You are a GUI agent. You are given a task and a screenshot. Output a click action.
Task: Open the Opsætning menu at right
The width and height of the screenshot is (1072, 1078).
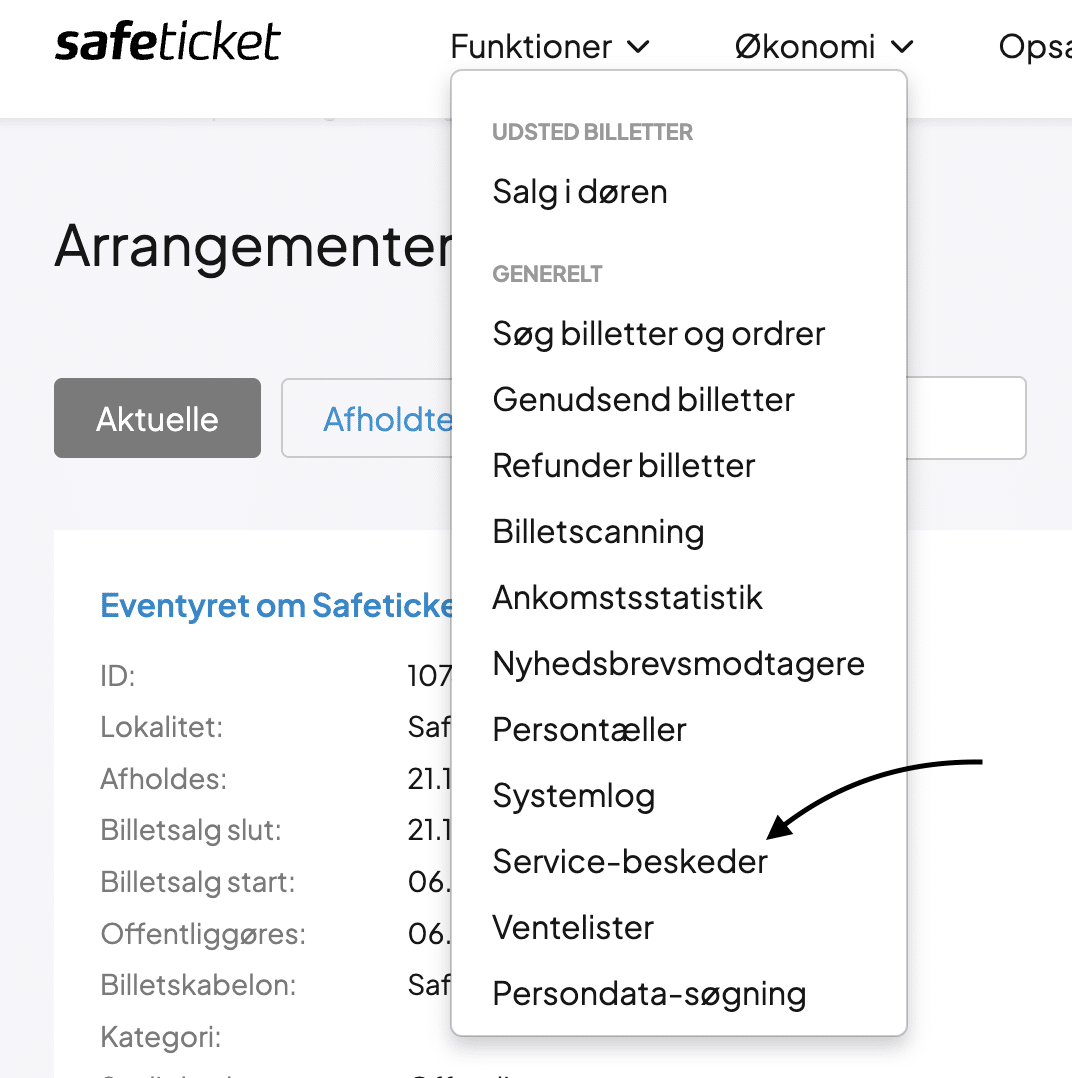pos(1036,46)
